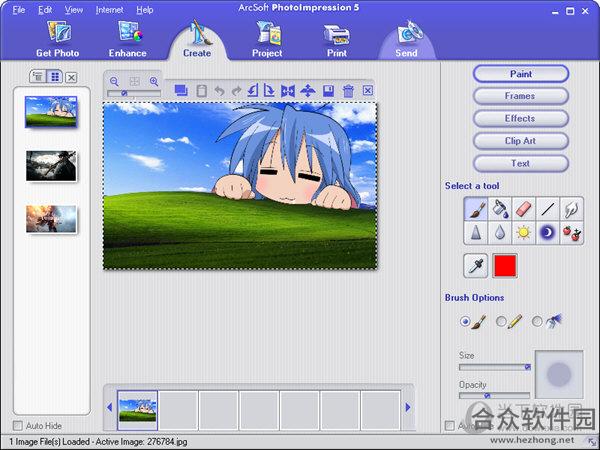Rotate the image left
The width and height of the screenshot is (600, 450).
click(x=253, y=91)
